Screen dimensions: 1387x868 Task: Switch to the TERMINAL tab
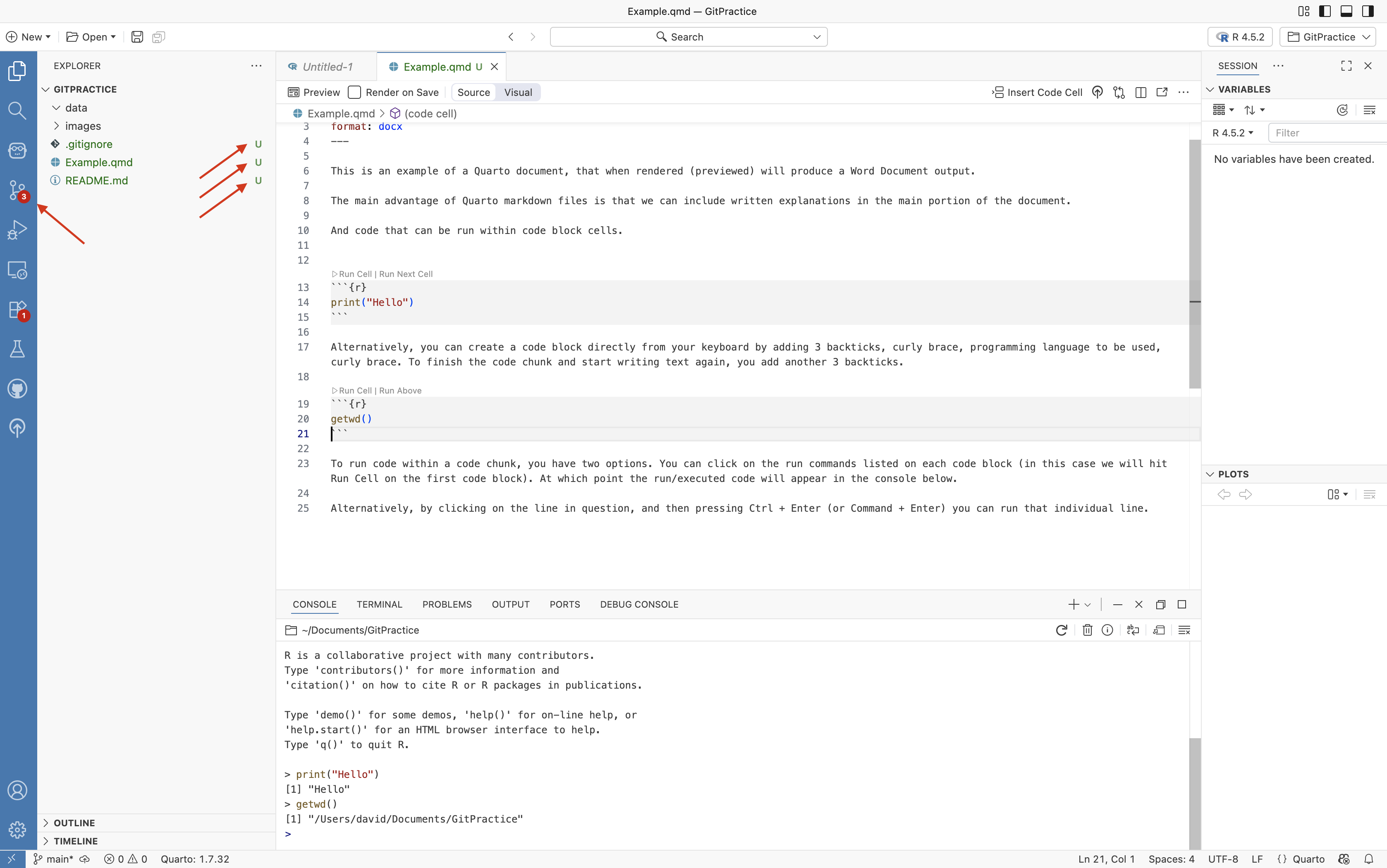click(379, 604)
